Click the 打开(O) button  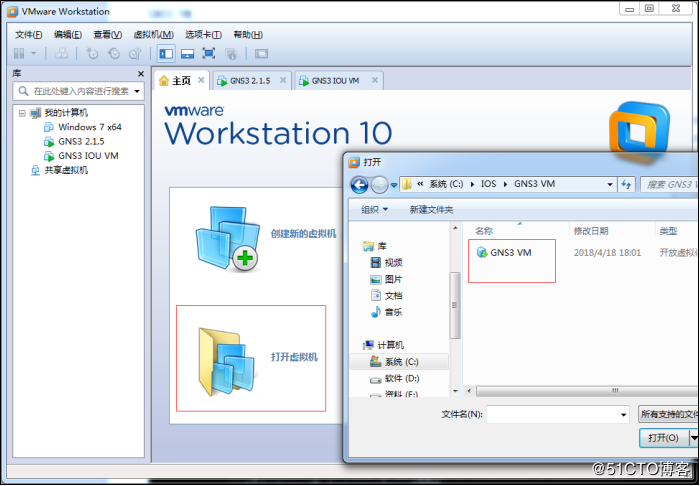[664, 438]
